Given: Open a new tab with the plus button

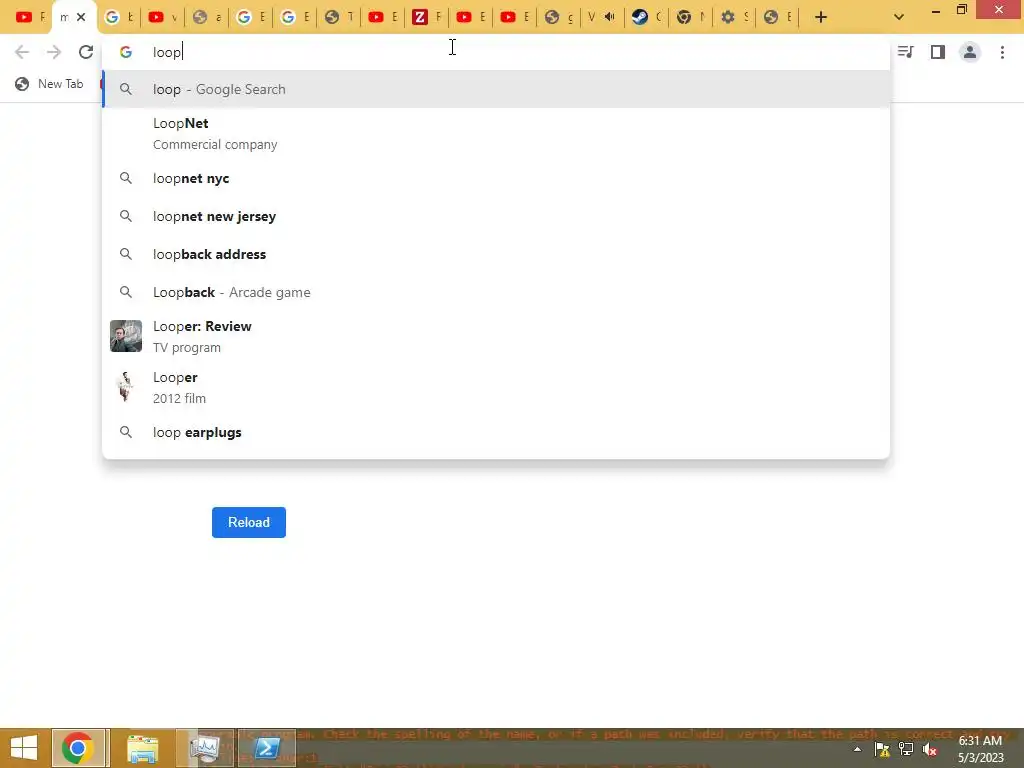Looking at the screenshot, I should (x=821, y=17).
